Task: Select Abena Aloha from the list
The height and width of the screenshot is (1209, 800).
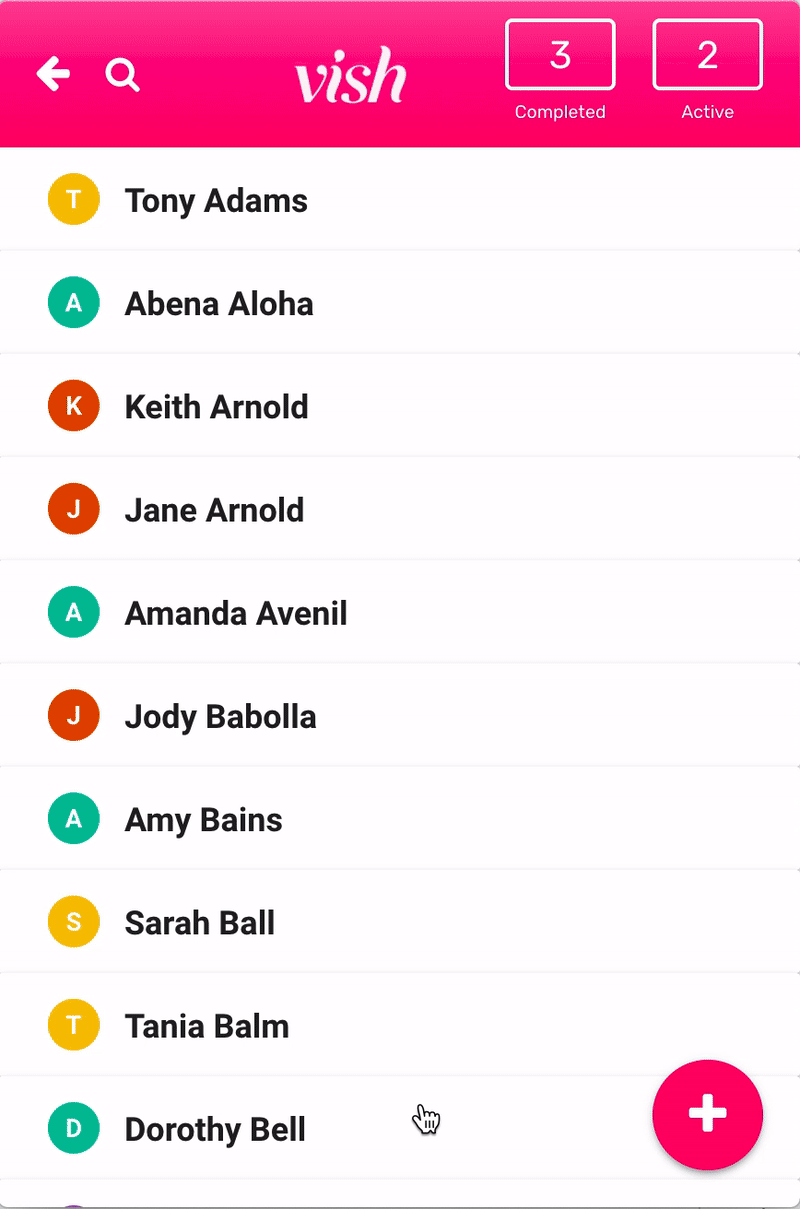Action: click(219, 304)
